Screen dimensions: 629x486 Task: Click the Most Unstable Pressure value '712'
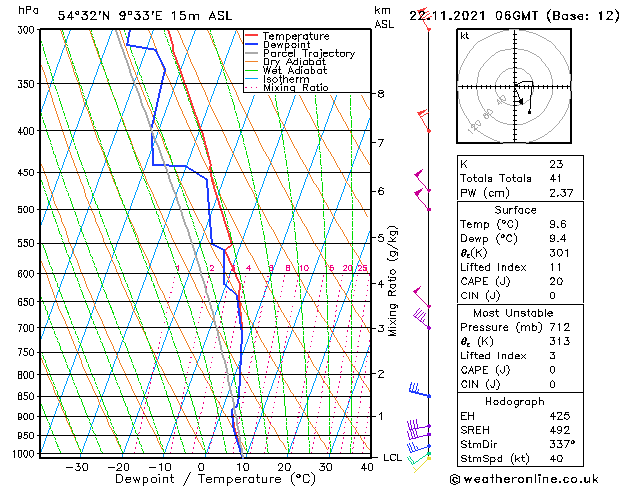560,327
